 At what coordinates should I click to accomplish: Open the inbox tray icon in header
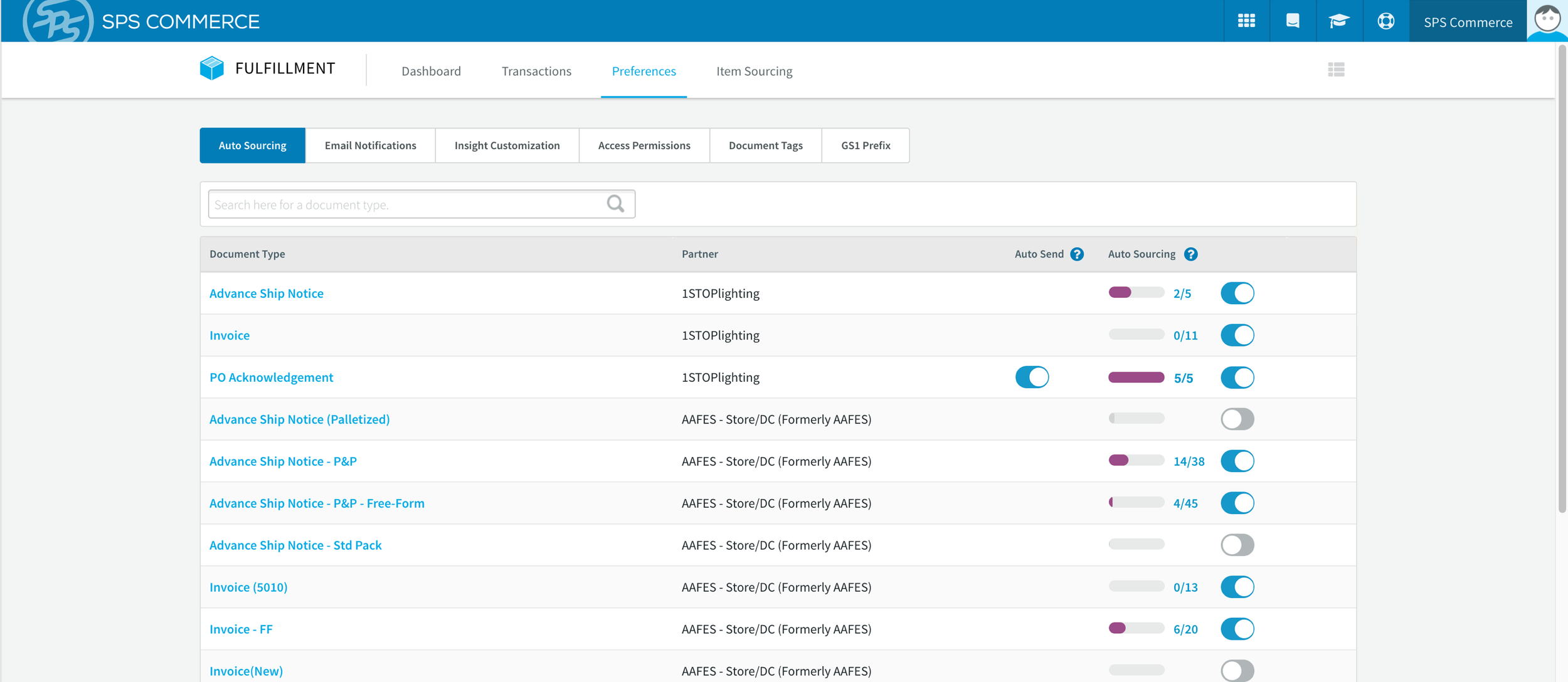click(x=1293, y=21)
